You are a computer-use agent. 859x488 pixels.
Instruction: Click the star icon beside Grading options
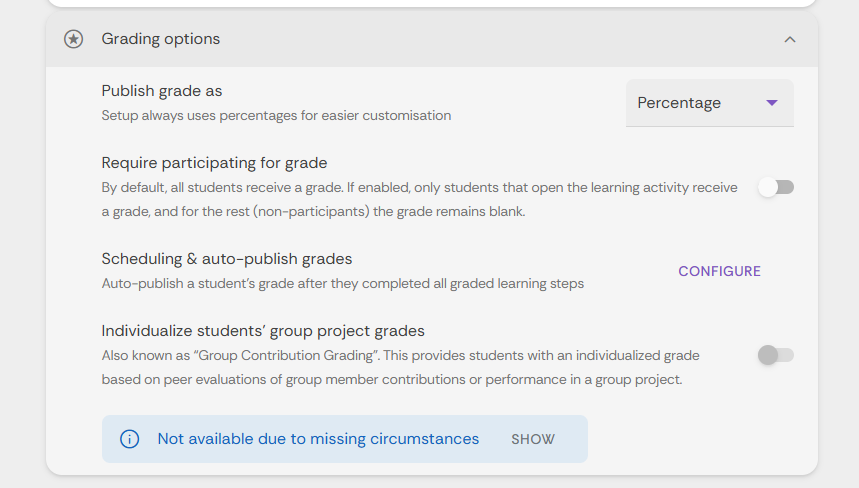[73, 39]
